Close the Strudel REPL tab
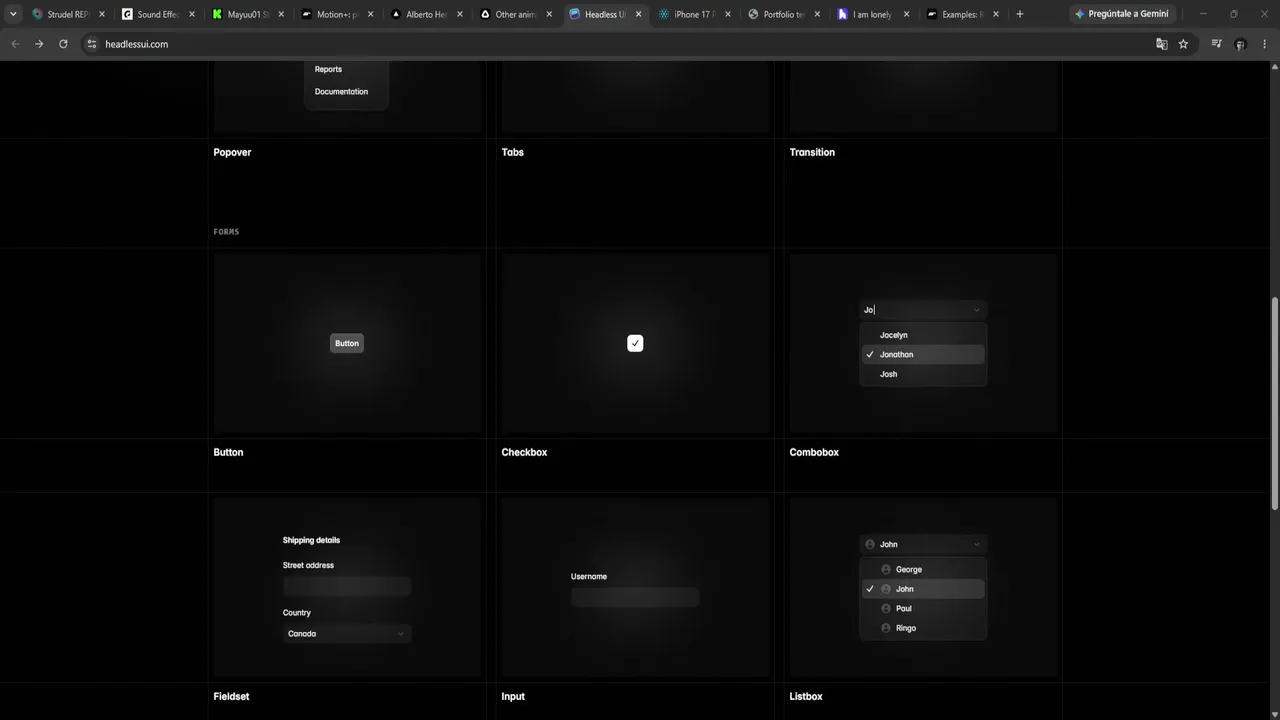Image resolution: width=1280 pixels, height=720 pixels. (x=101, y=15)
